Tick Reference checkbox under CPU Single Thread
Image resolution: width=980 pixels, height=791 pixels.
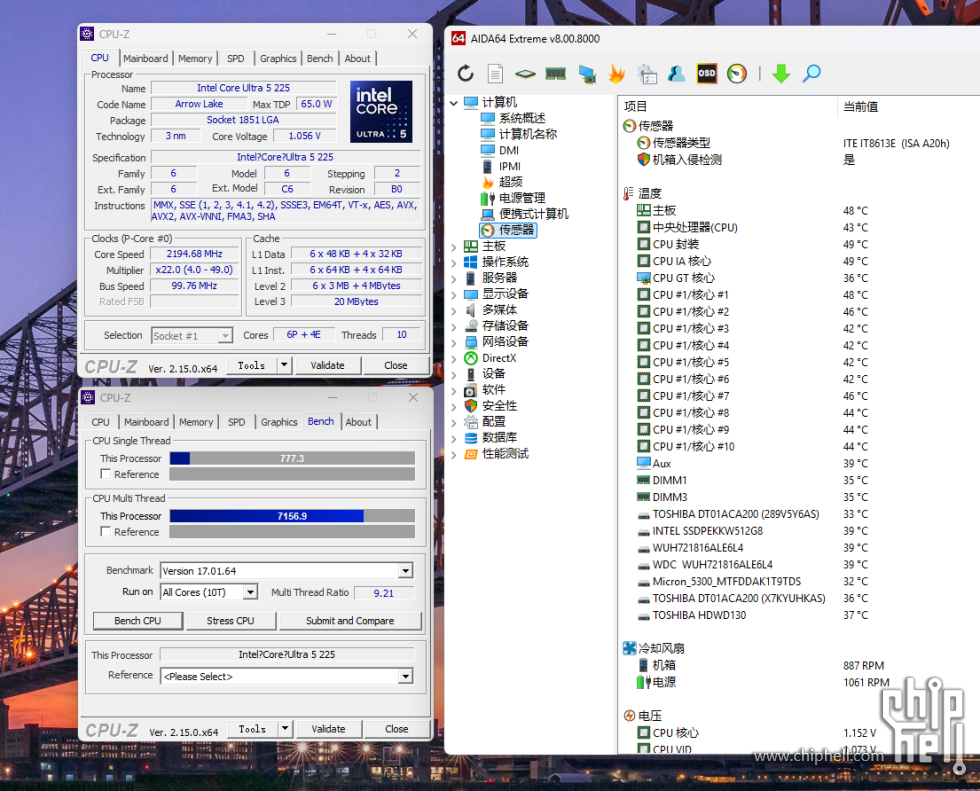(106, 475)
